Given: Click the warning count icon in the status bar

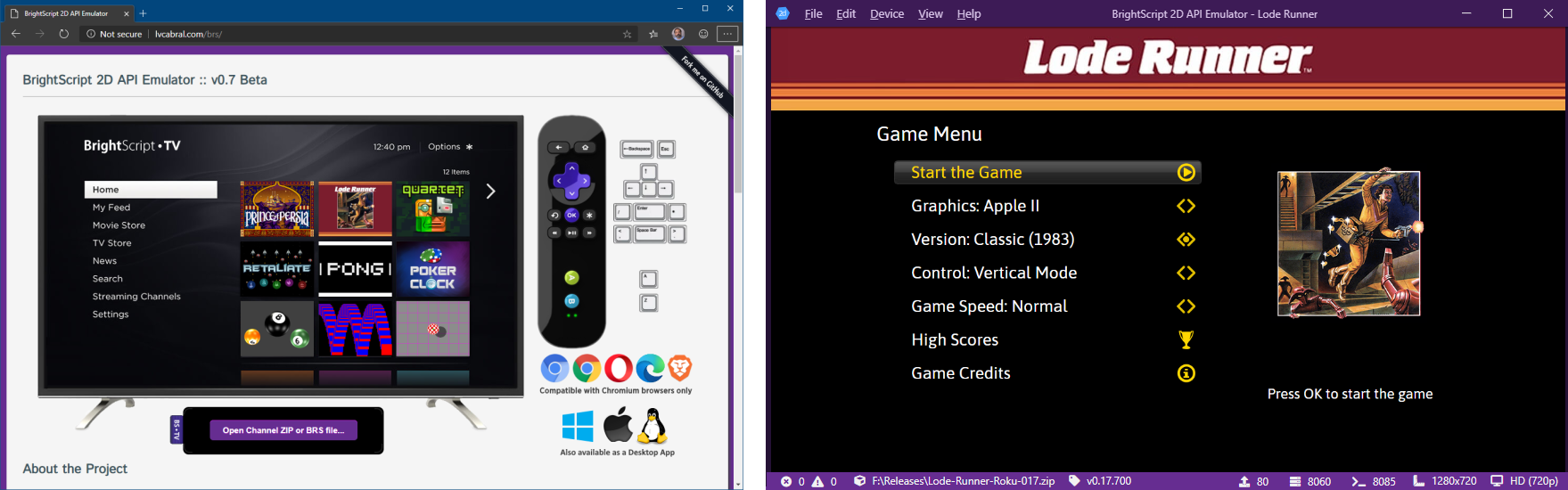Looking at the screenshot, I should coord(817,481).
